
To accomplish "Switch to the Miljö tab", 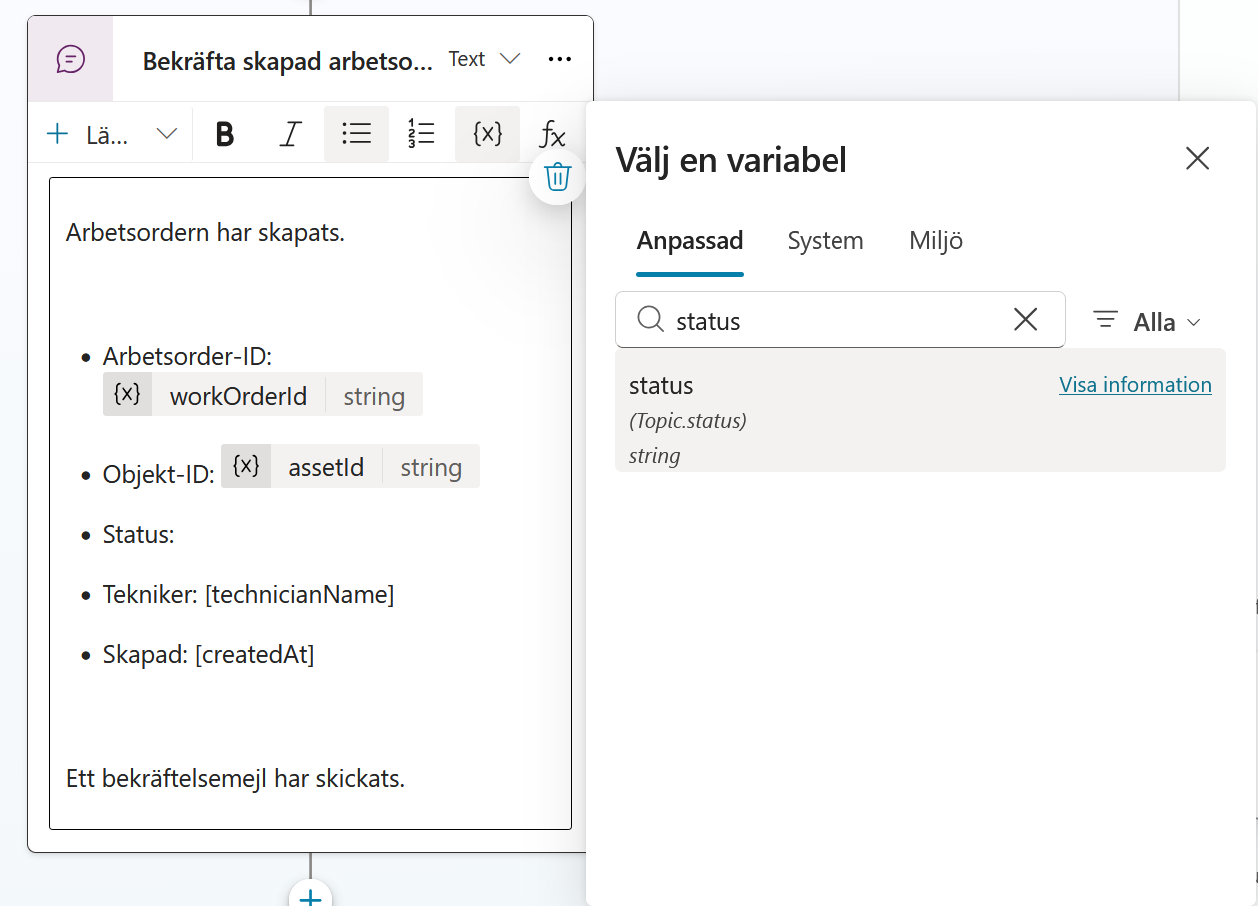I will click(x=936, y=241).
